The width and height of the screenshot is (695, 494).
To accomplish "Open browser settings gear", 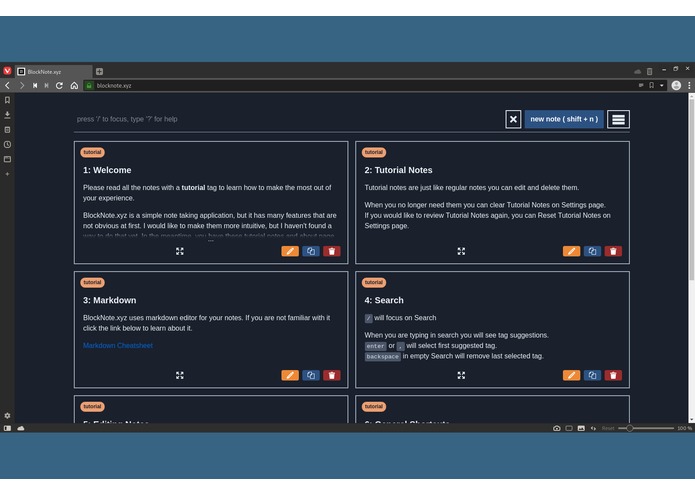I will pyautogui.click(x=7, y=416).
